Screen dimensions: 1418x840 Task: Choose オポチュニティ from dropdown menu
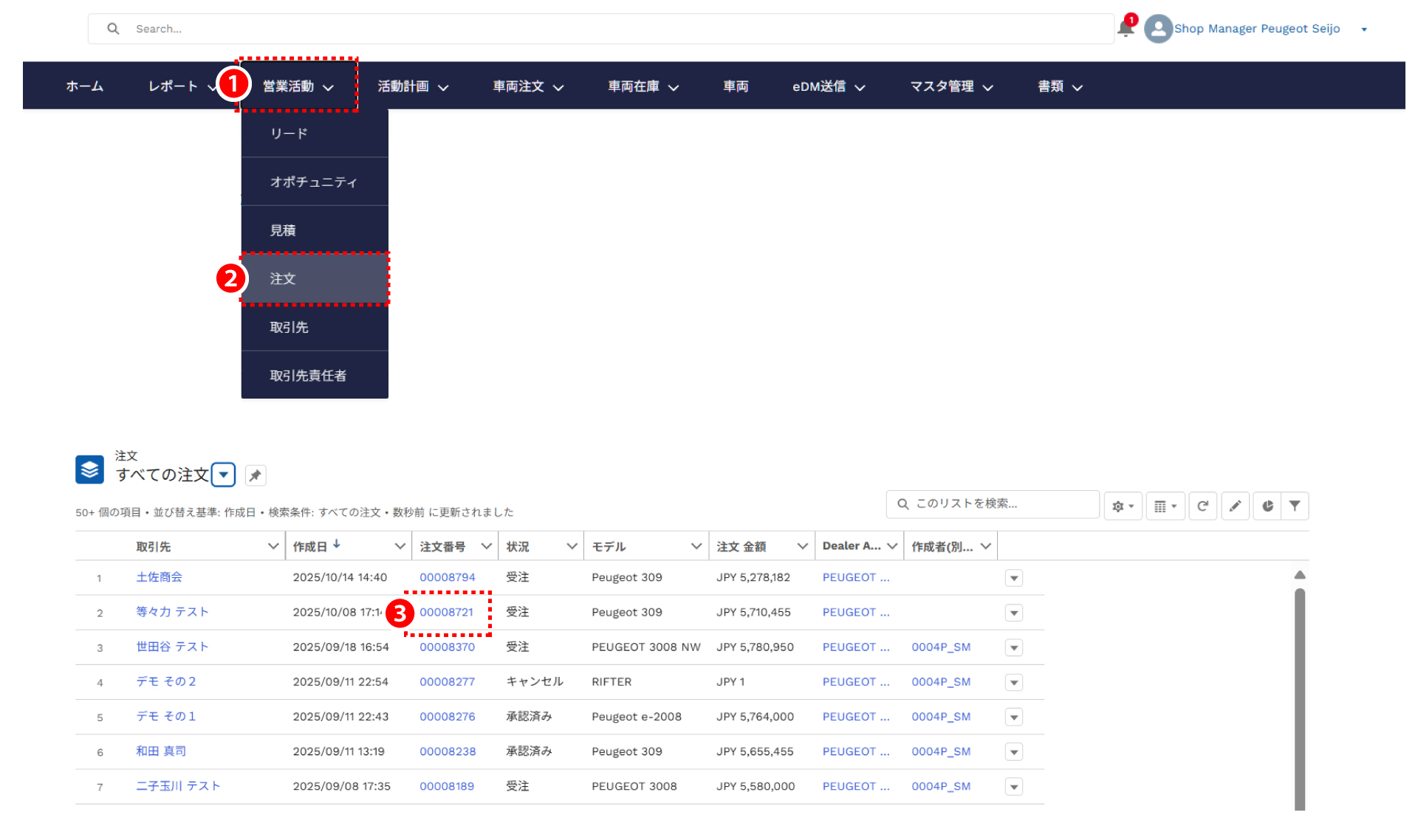313,182
